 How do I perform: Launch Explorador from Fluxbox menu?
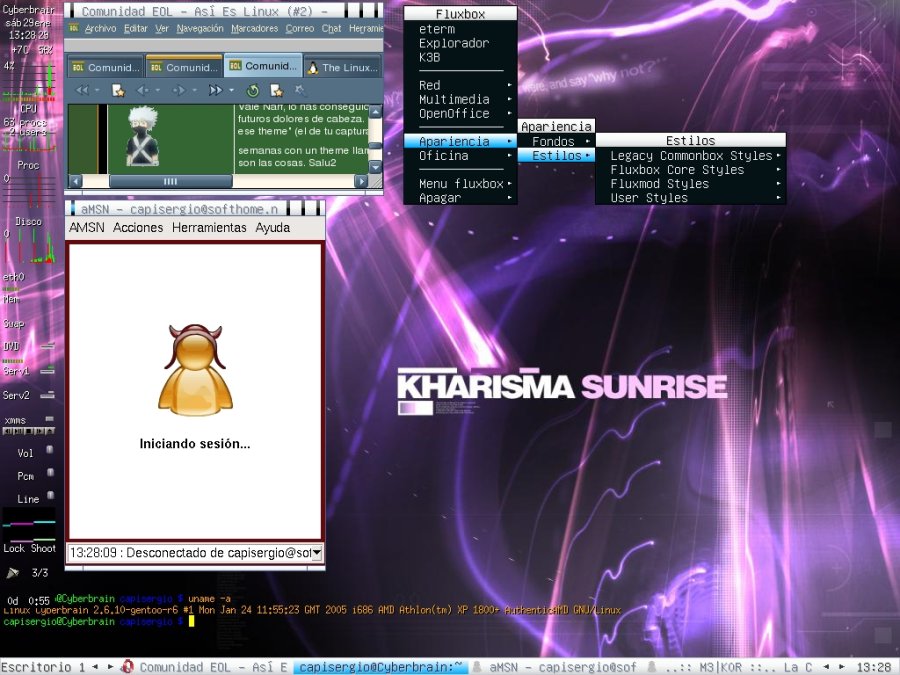[x=460, y=43]
